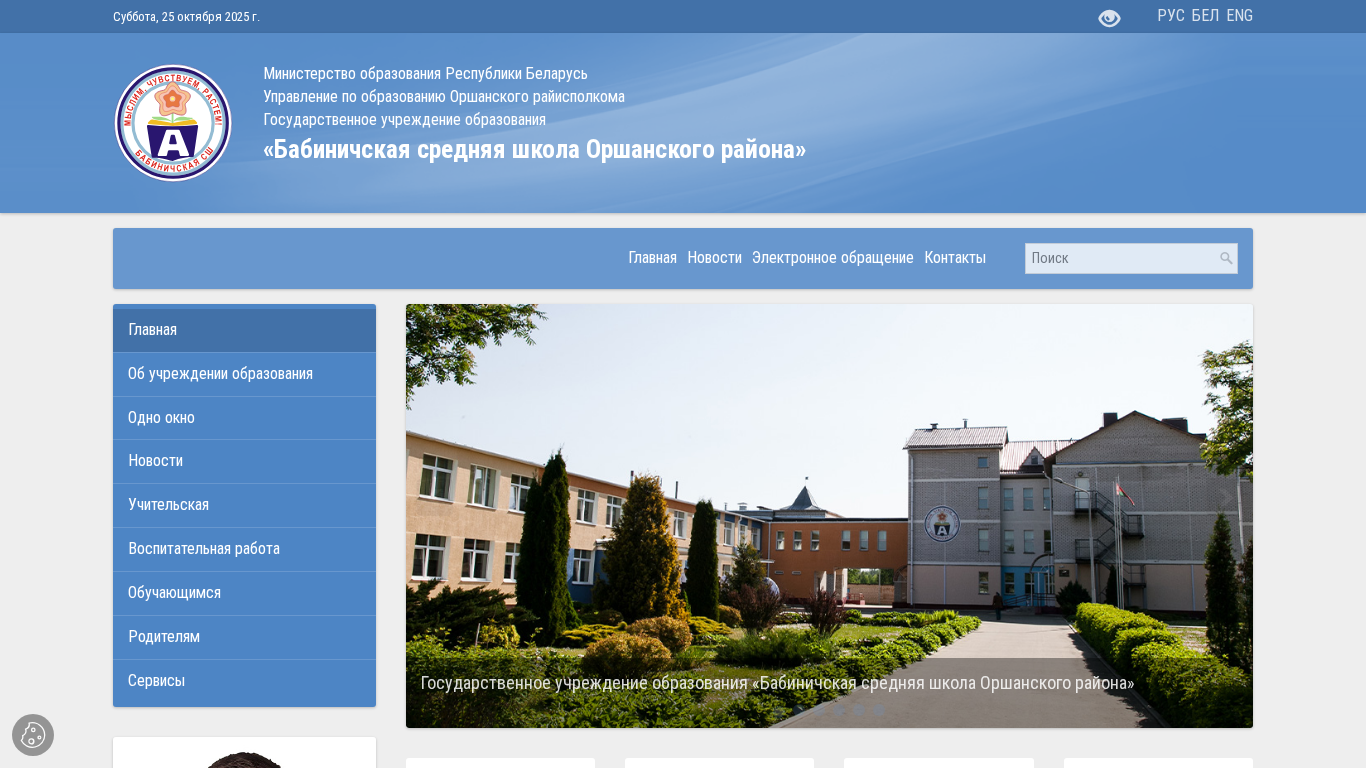Click the search magnifier icon
Image resolution: width=1366 pixels, height=768 pixels.
1226,258
